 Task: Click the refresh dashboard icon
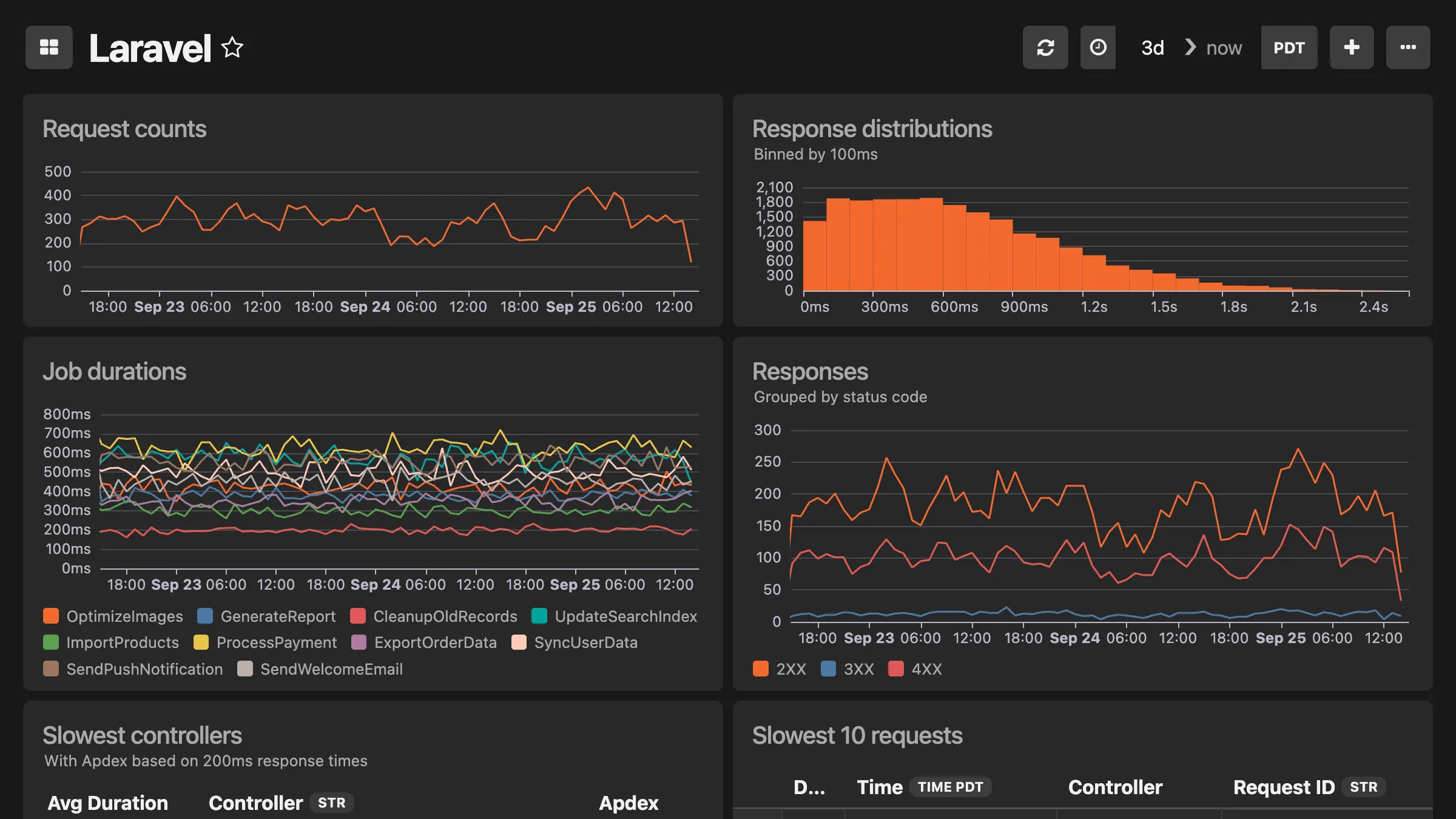tap(1045, 47)
